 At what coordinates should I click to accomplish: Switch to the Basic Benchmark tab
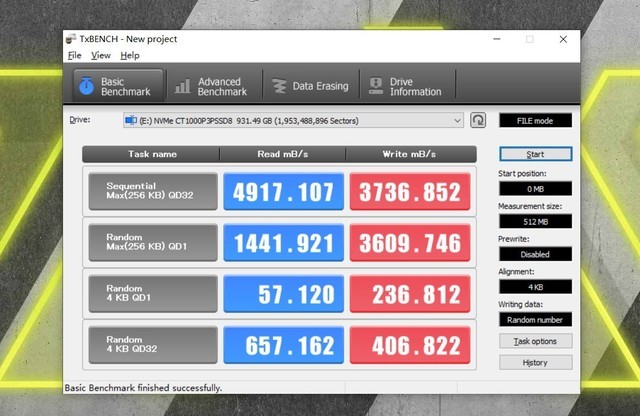[118, 86]
